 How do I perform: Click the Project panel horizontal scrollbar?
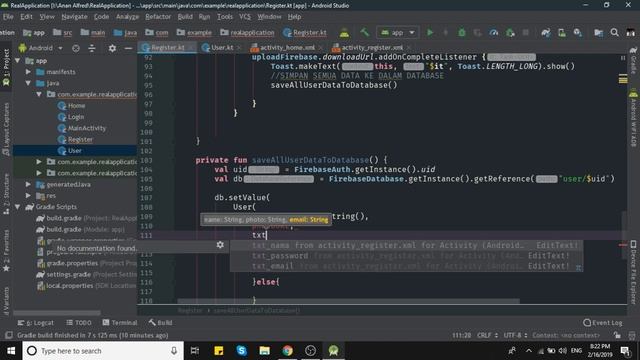coord(57,313)
